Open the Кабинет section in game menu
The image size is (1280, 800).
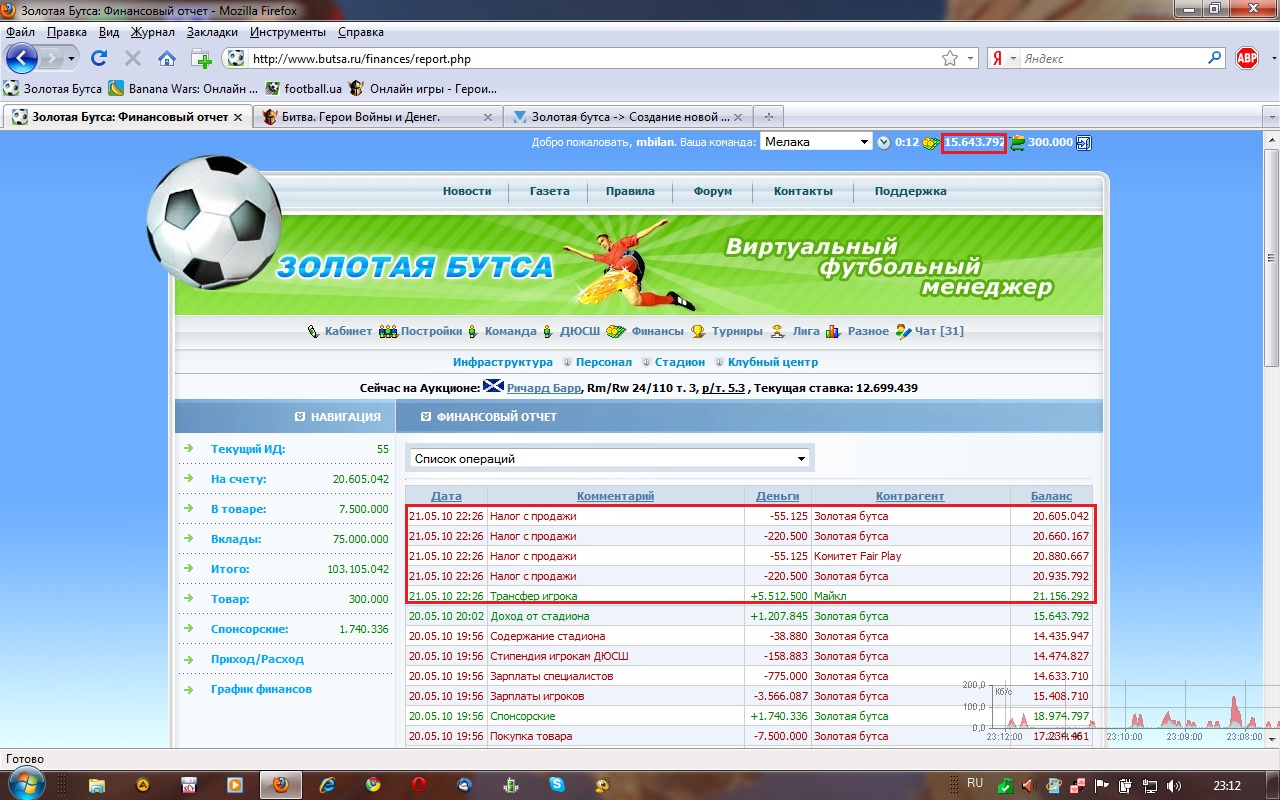pyautogui.click(x=347, y=331)
